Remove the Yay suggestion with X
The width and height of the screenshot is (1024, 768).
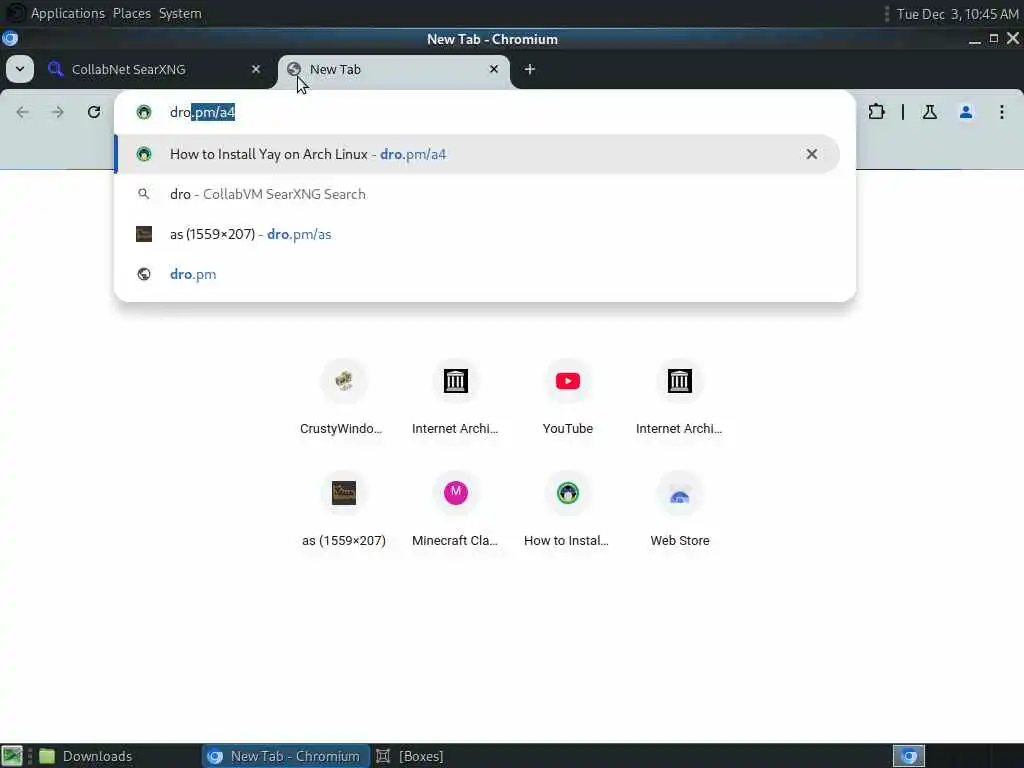click(x=812, y=154)
